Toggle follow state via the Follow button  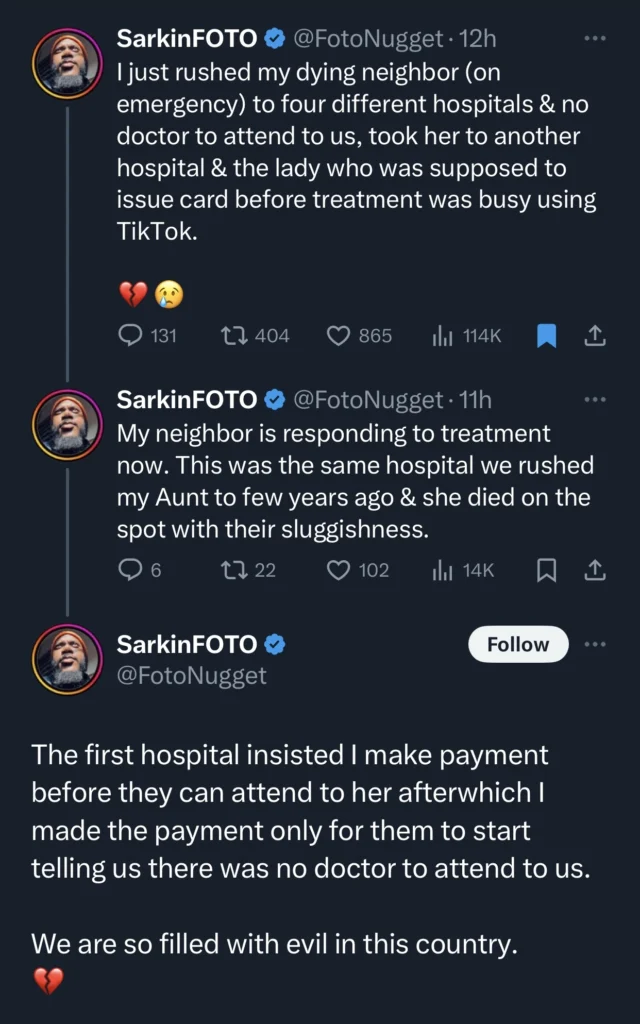[x=517, y=645]
